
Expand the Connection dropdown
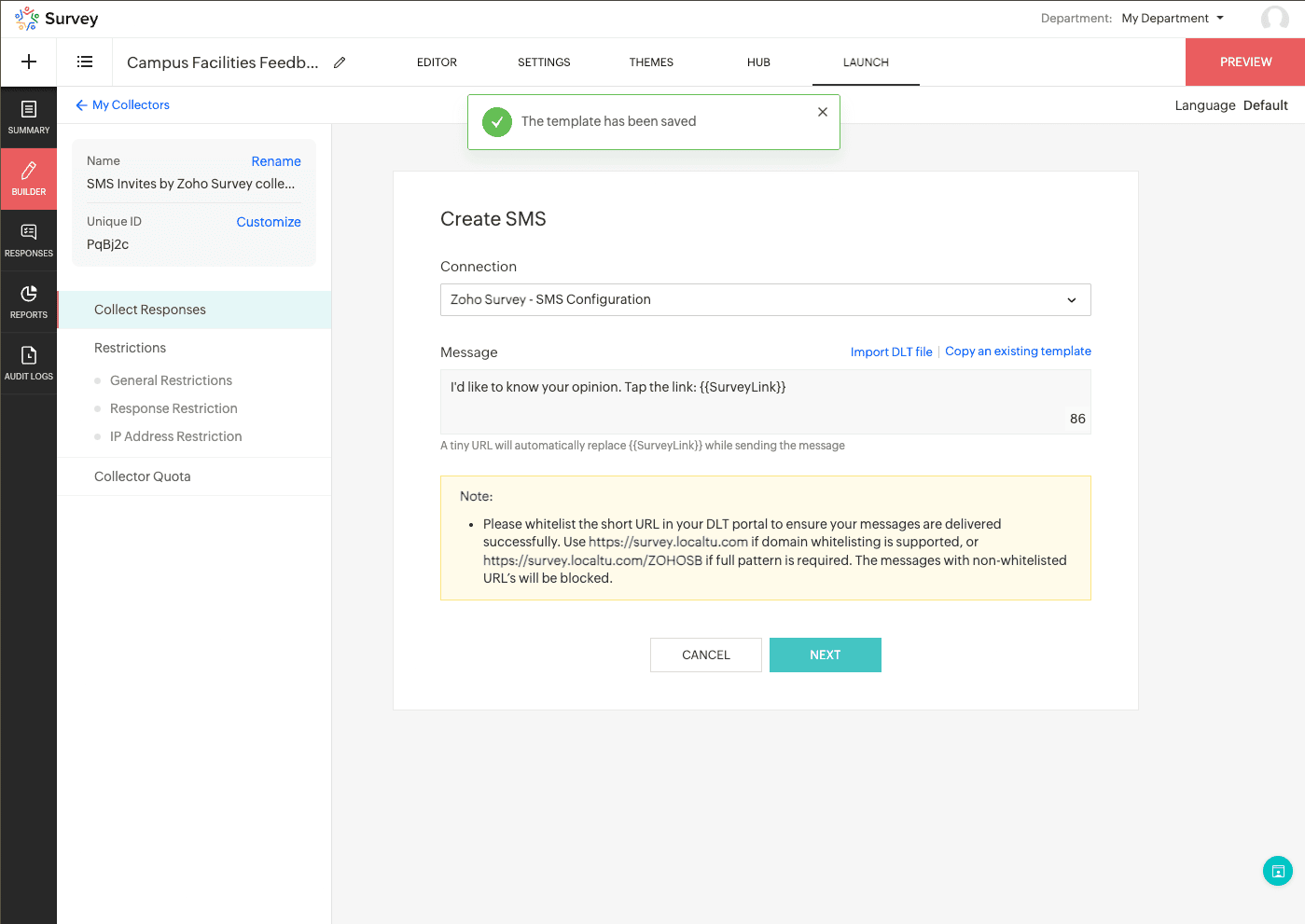coord(765,300)
